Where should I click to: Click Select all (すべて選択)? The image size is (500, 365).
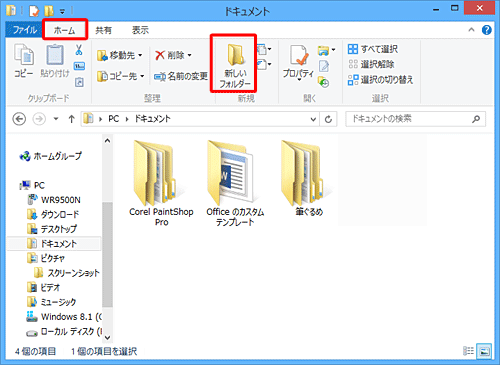(373, 49)
